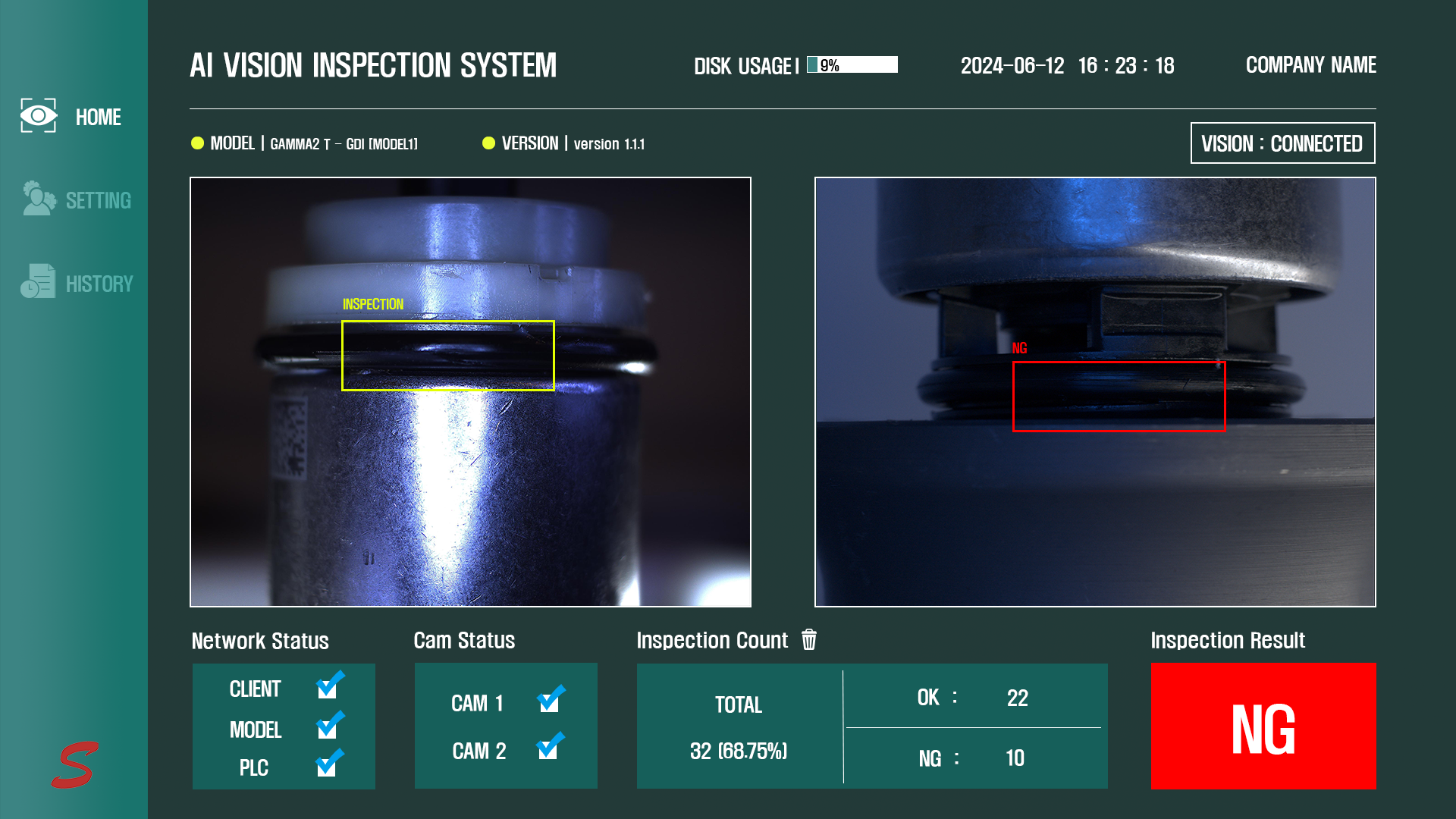
Task: Click the yellow VERSION indicator dot
Action: click(489, 143)
